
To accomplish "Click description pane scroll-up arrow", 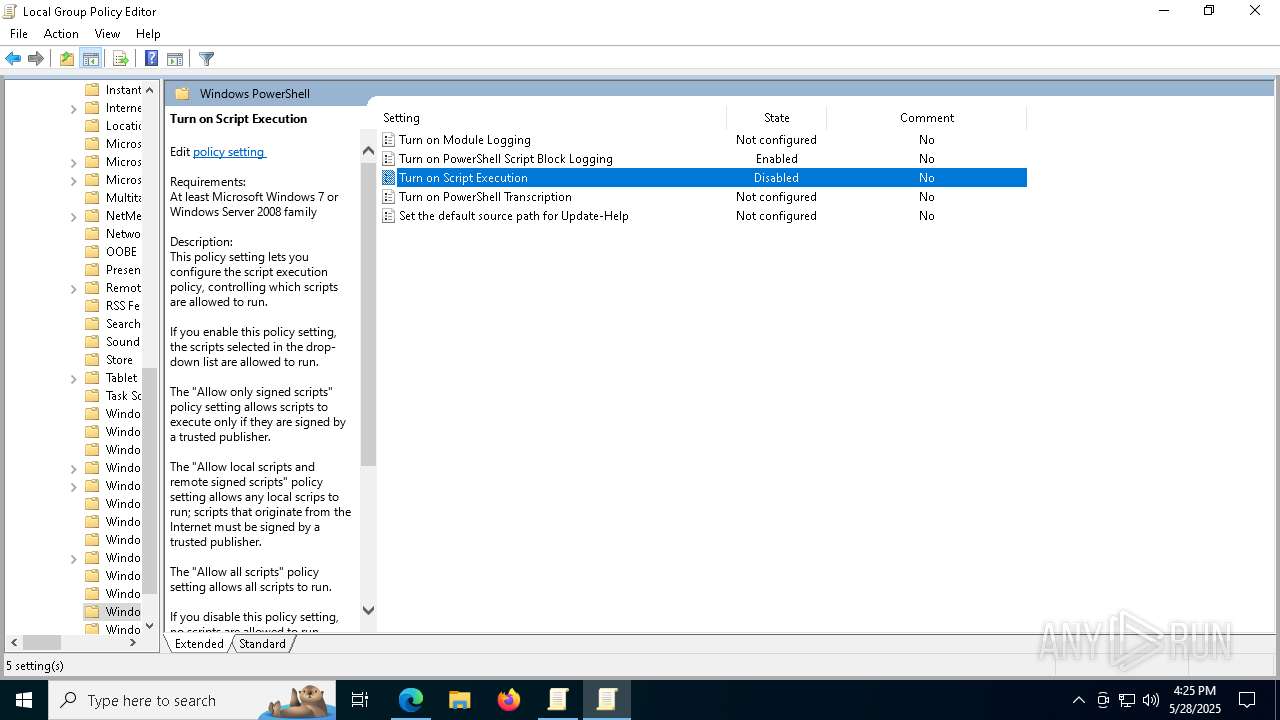I will pos(368,151).
